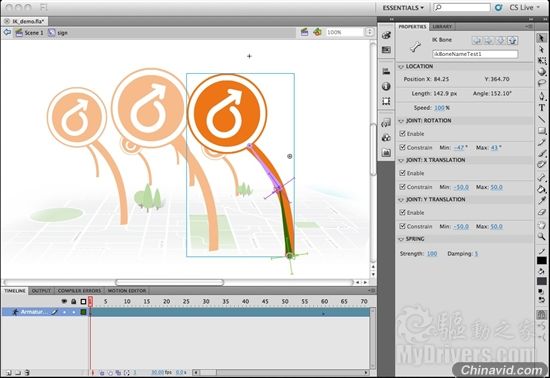The width and height of the screenshot is (550, 378).
Task: Switch to the Properties tab
Action: [x=412, y=27]
